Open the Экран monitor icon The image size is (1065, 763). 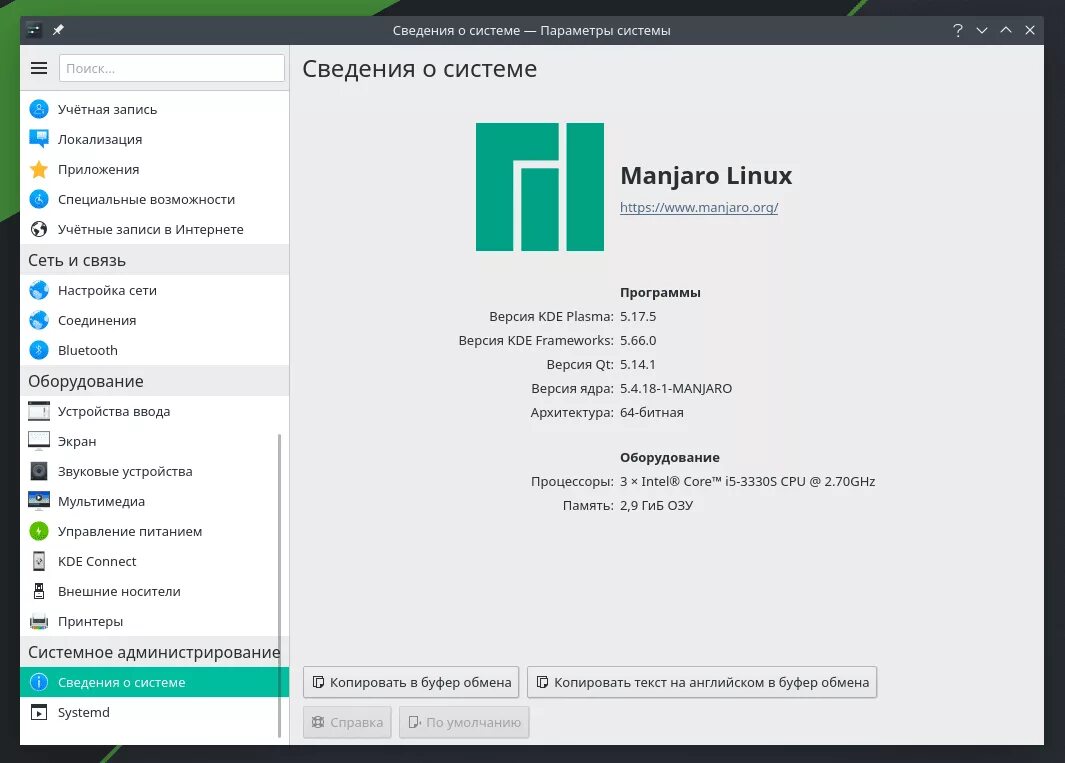tap(39, 441)
